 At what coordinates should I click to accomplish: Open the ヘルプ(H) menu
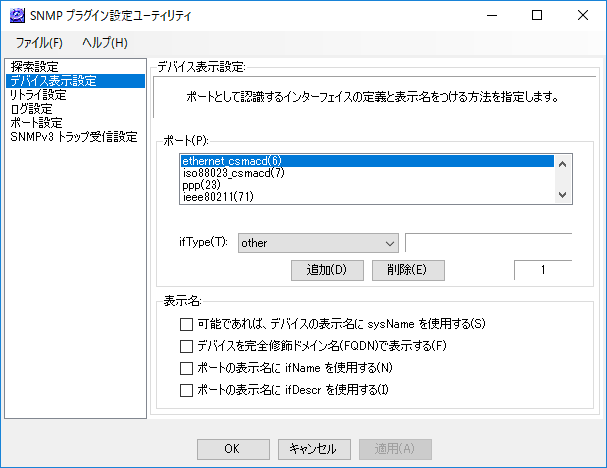click(x=105, y=43)
